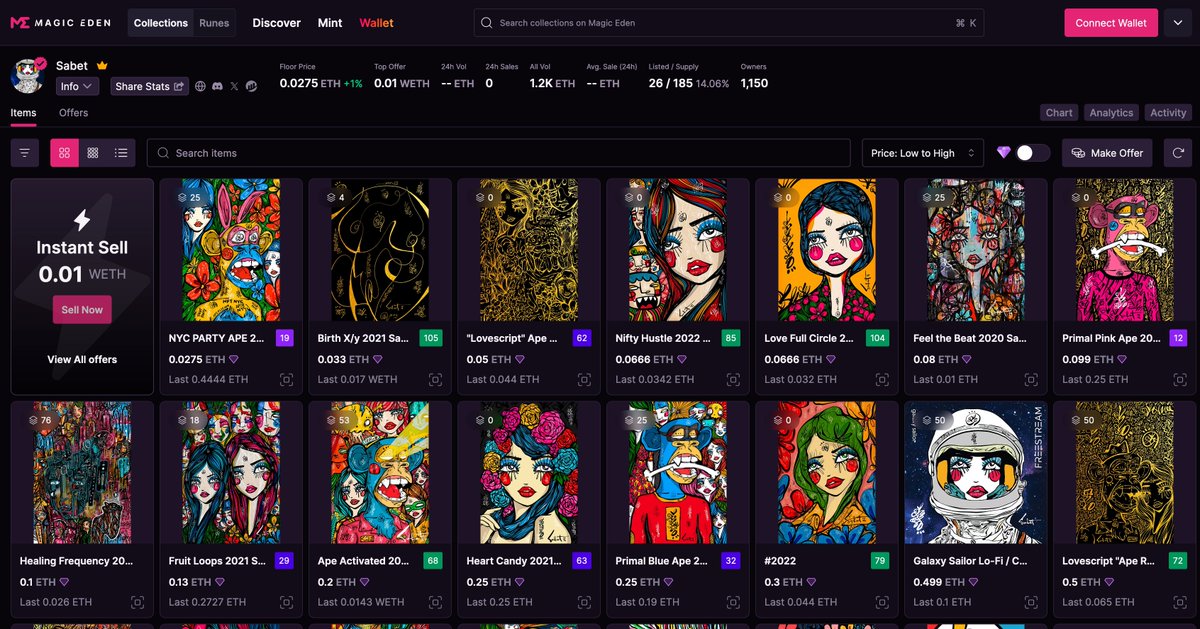Click the rarity badge 19 on NYC PARTY APE
Image resolution: width=1200 pixels, height=629 pixels.
[285, 338]
